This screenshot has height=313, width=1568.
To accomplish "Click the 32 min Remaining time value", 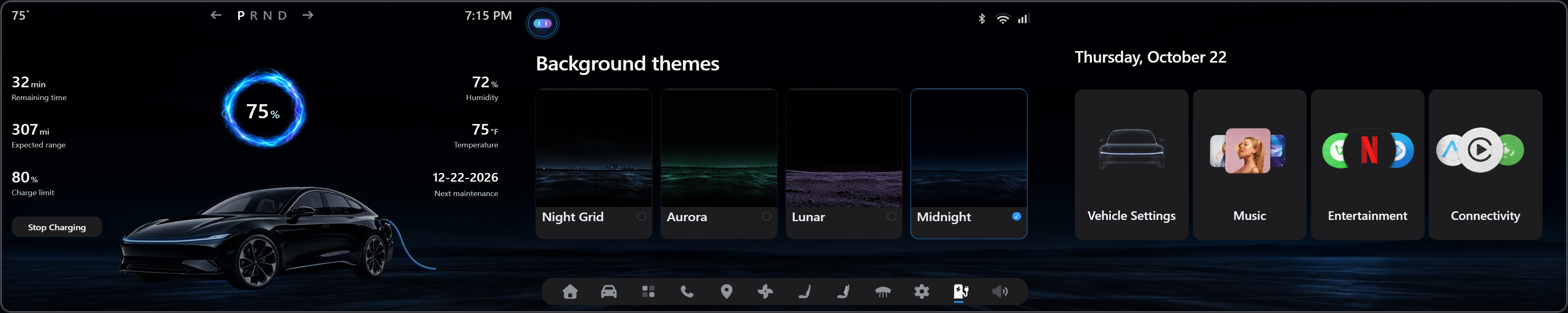I will pos(28,82).
